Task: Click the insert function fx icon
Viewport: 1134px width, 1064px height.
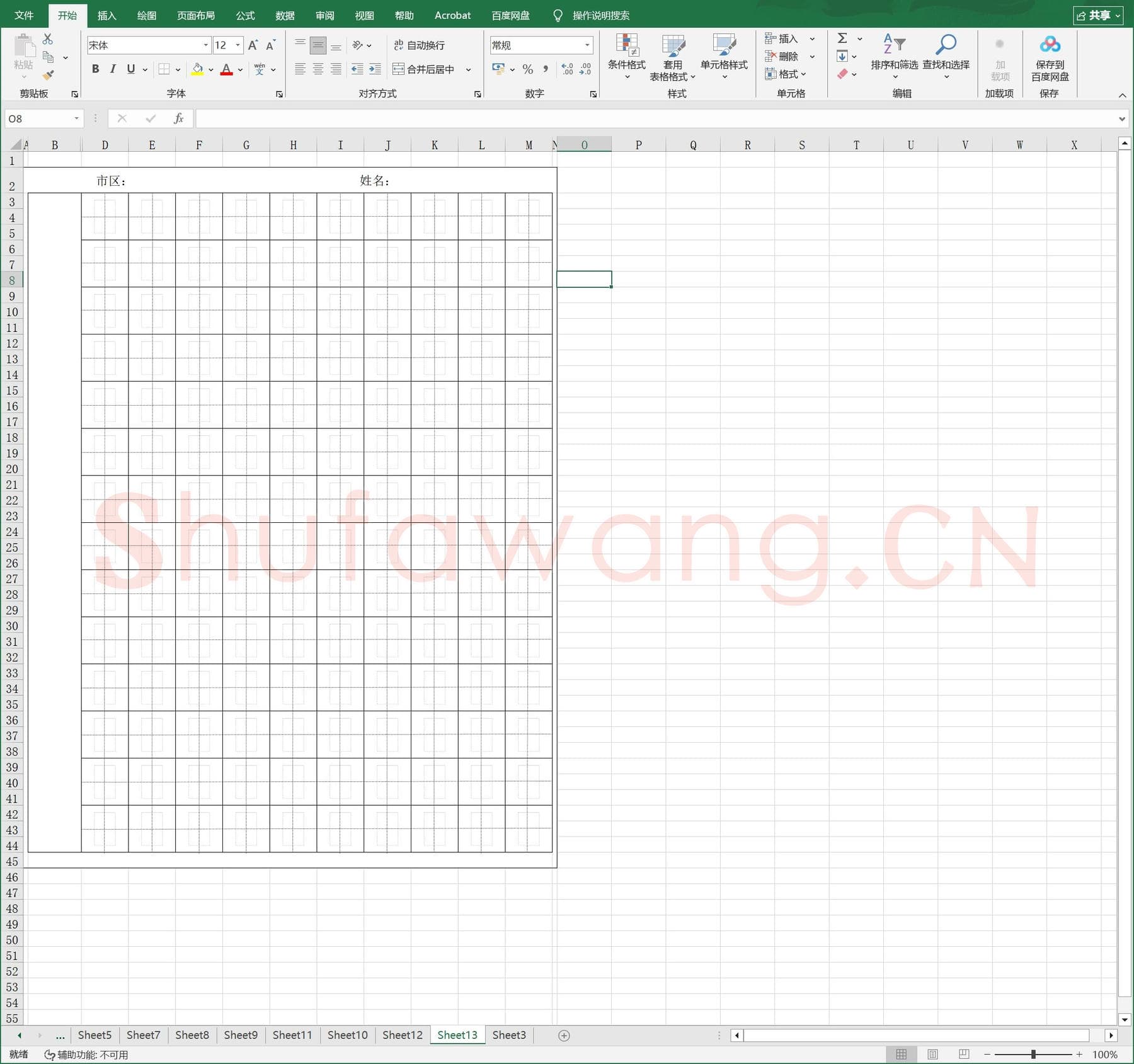Action: coord(179,118)
